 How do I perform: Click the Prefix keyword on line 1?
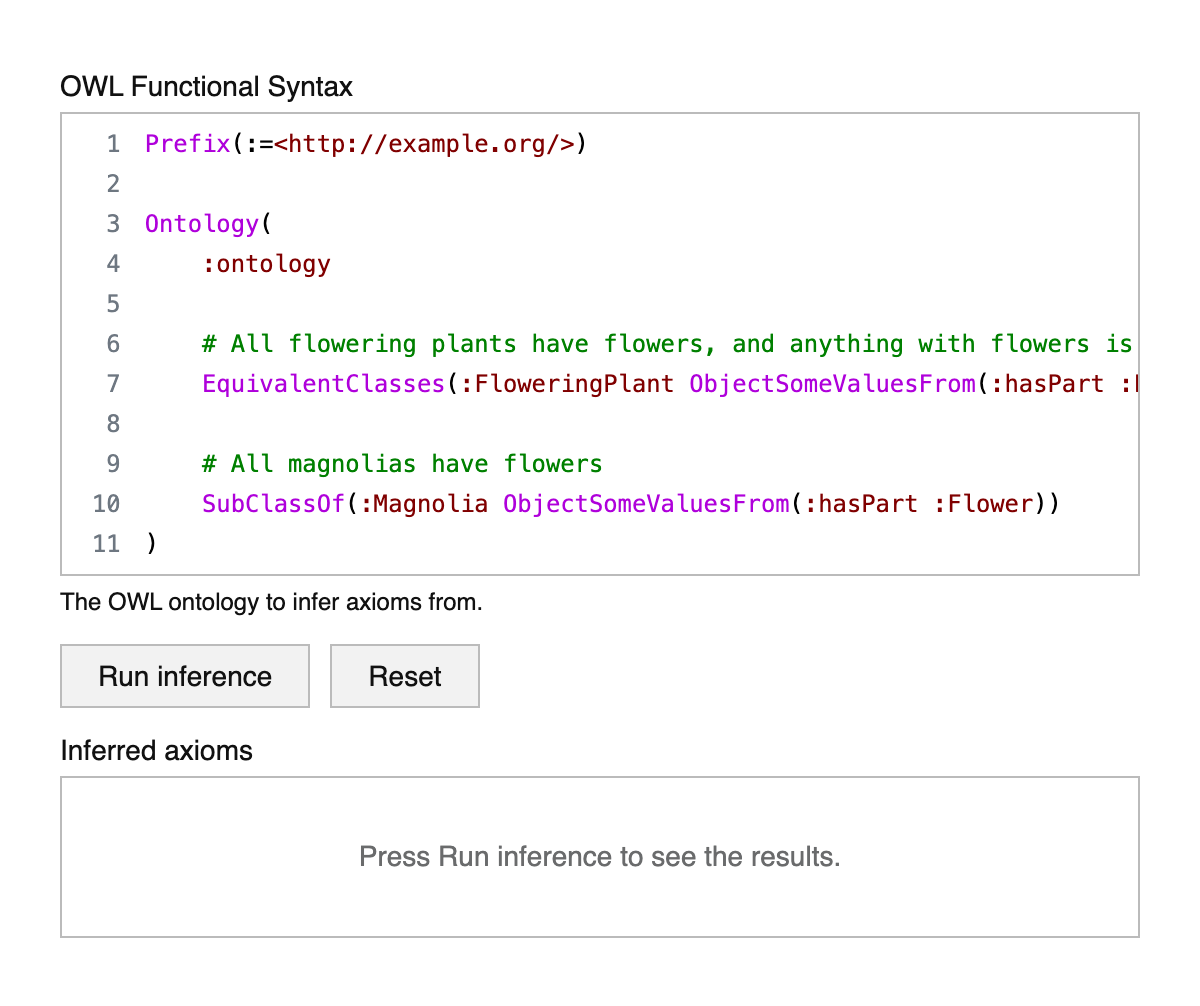(188, 144)
